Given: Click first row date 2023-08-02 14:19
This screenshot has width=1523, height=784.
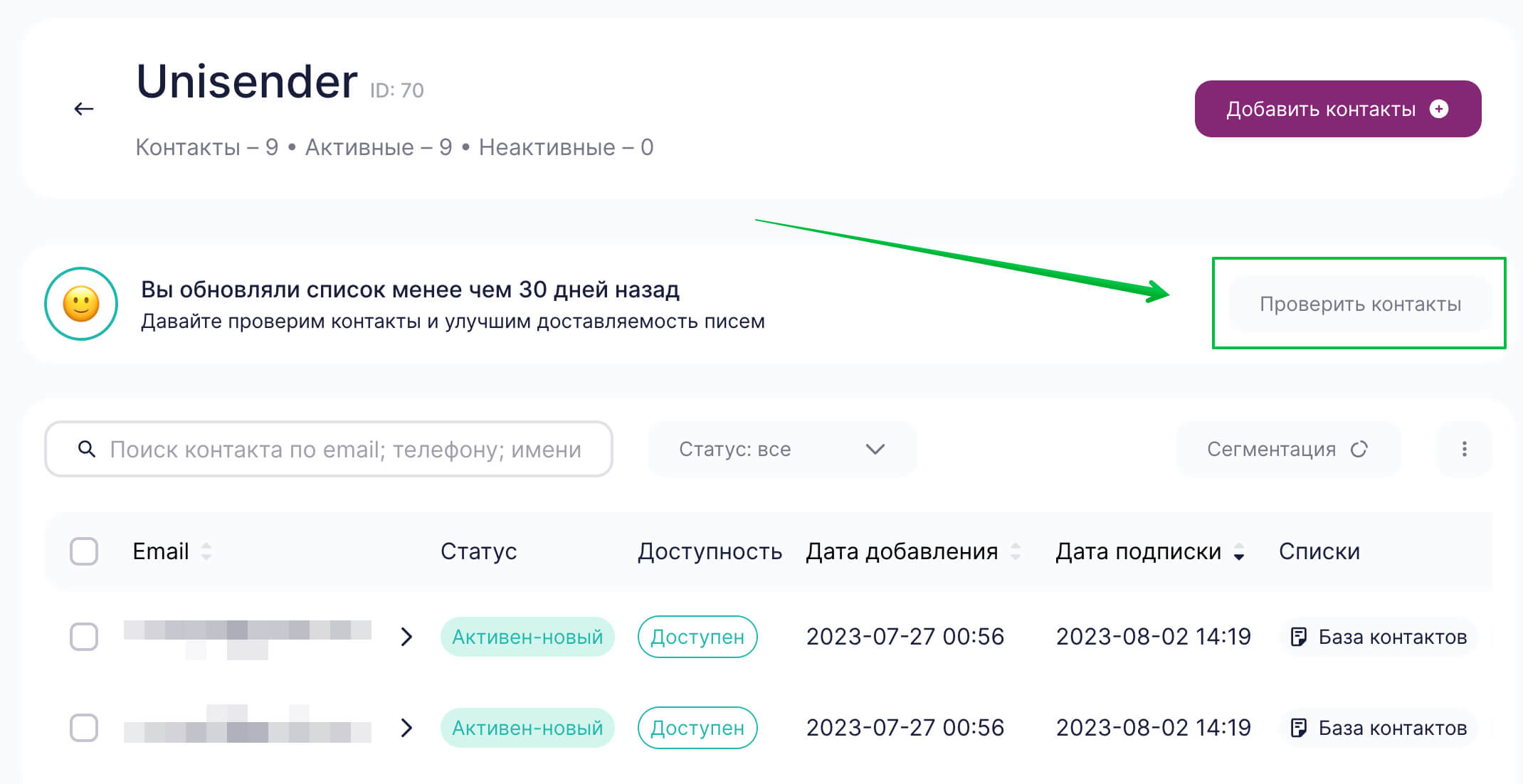Looking at the screenshot, I should (1153, 637).
